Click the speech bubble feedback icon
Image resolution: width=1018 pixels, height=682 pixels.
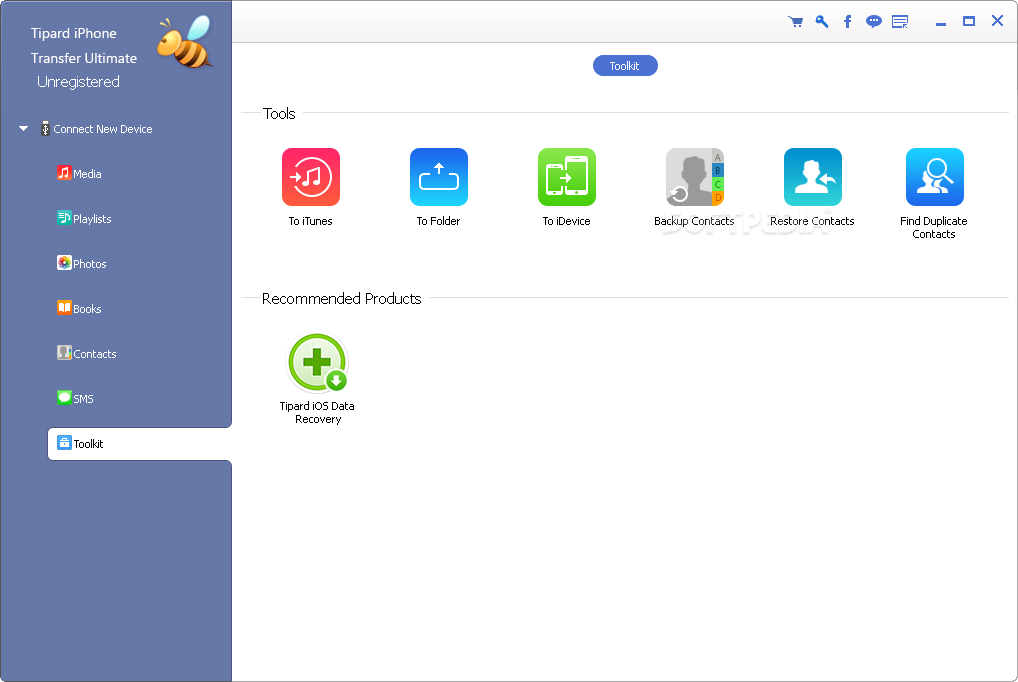tap(874, 21)
